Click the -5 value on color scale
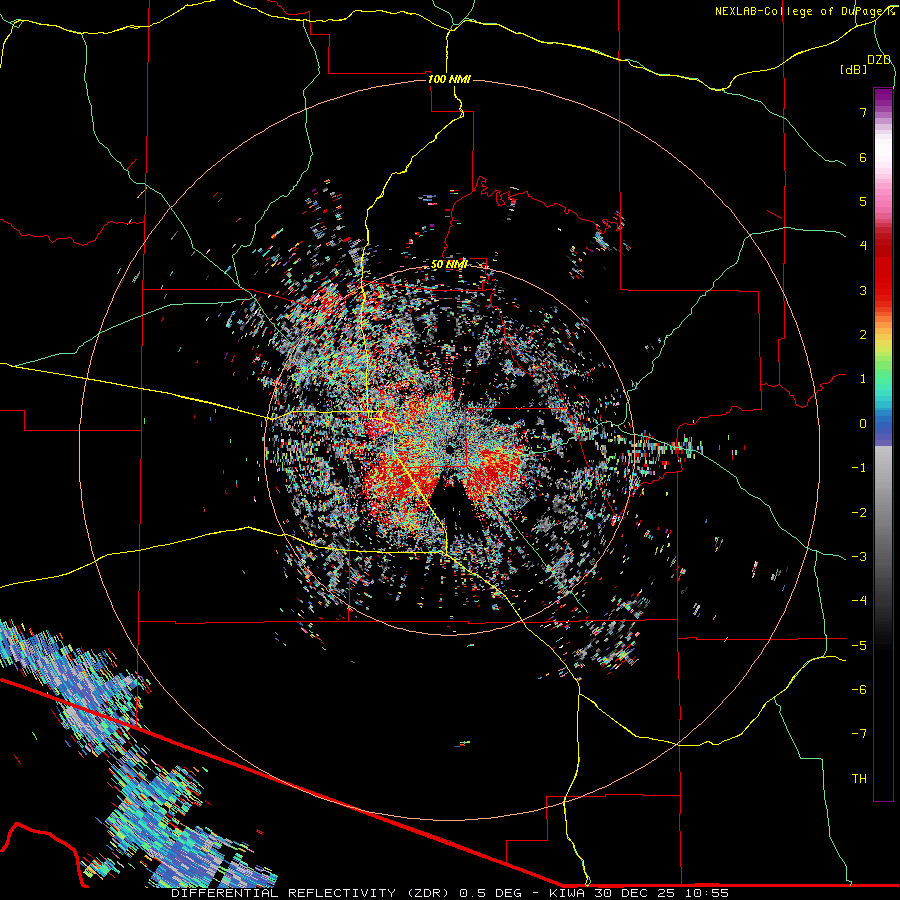 tap(859, 646)
